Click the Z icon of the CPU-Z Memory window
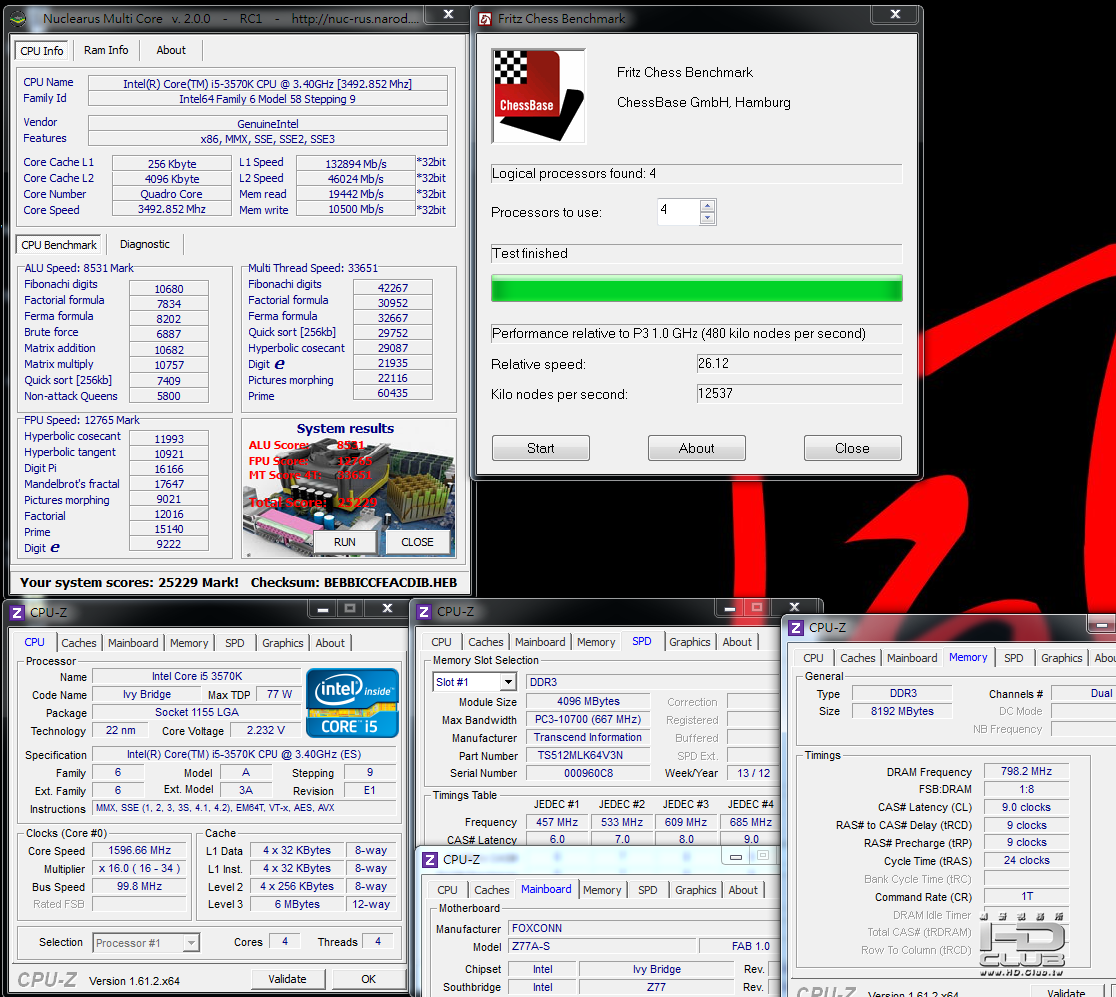This screenshot has width=1116, height=997. (796, 628)
